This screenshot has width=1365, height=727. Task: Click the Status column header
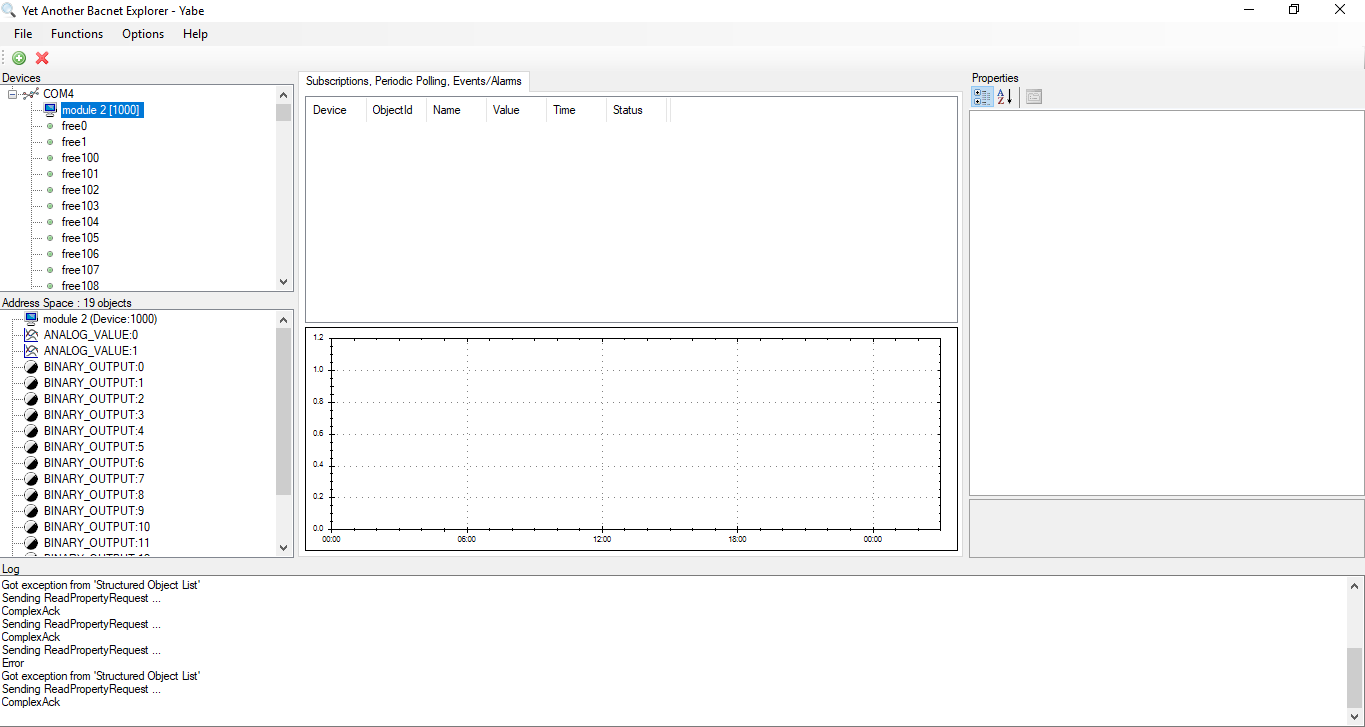click(x=627, y=110)
